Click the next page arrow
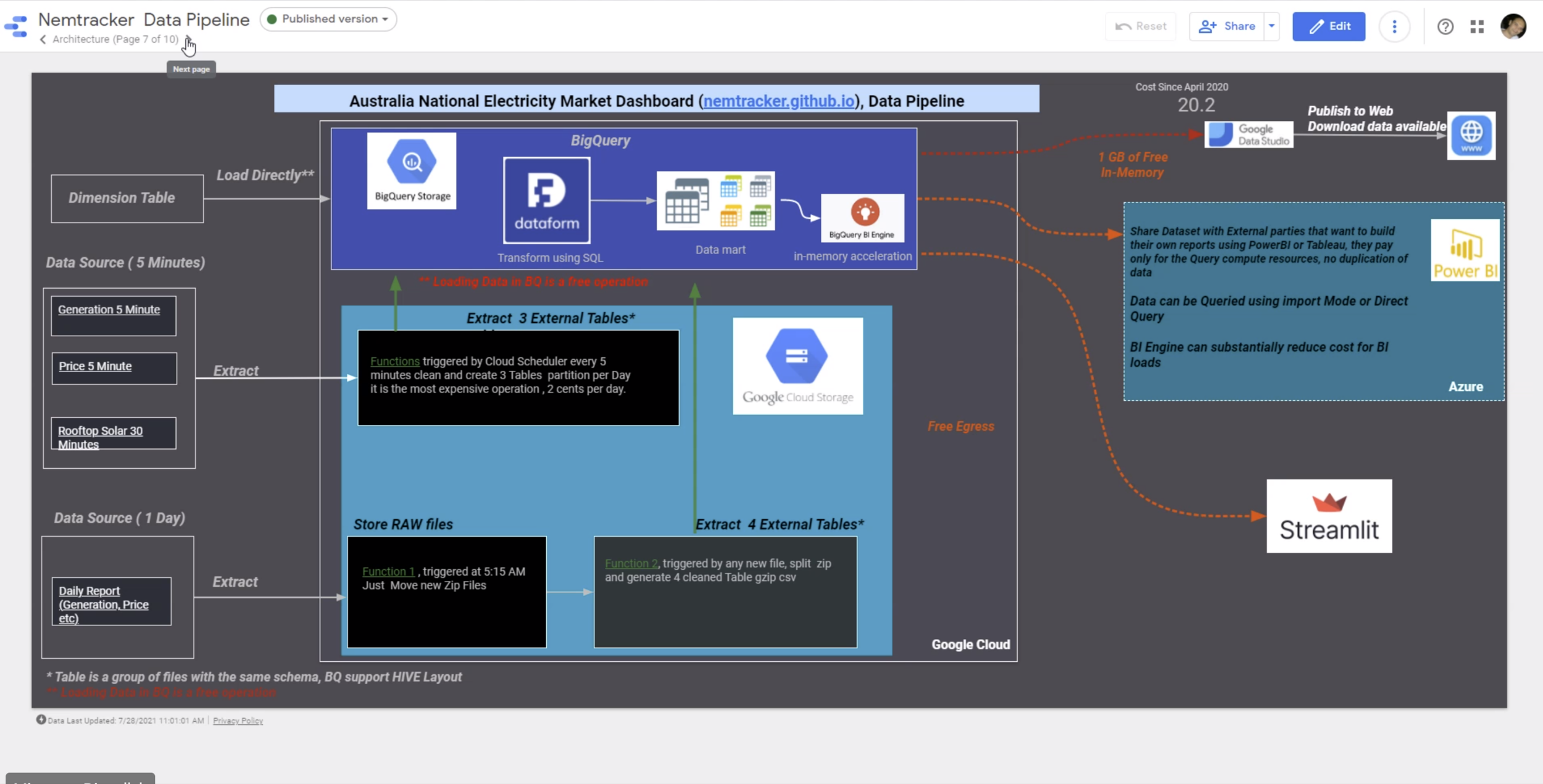The height and width of the screenshot is (784, 1543). click(x=188, y=39)
